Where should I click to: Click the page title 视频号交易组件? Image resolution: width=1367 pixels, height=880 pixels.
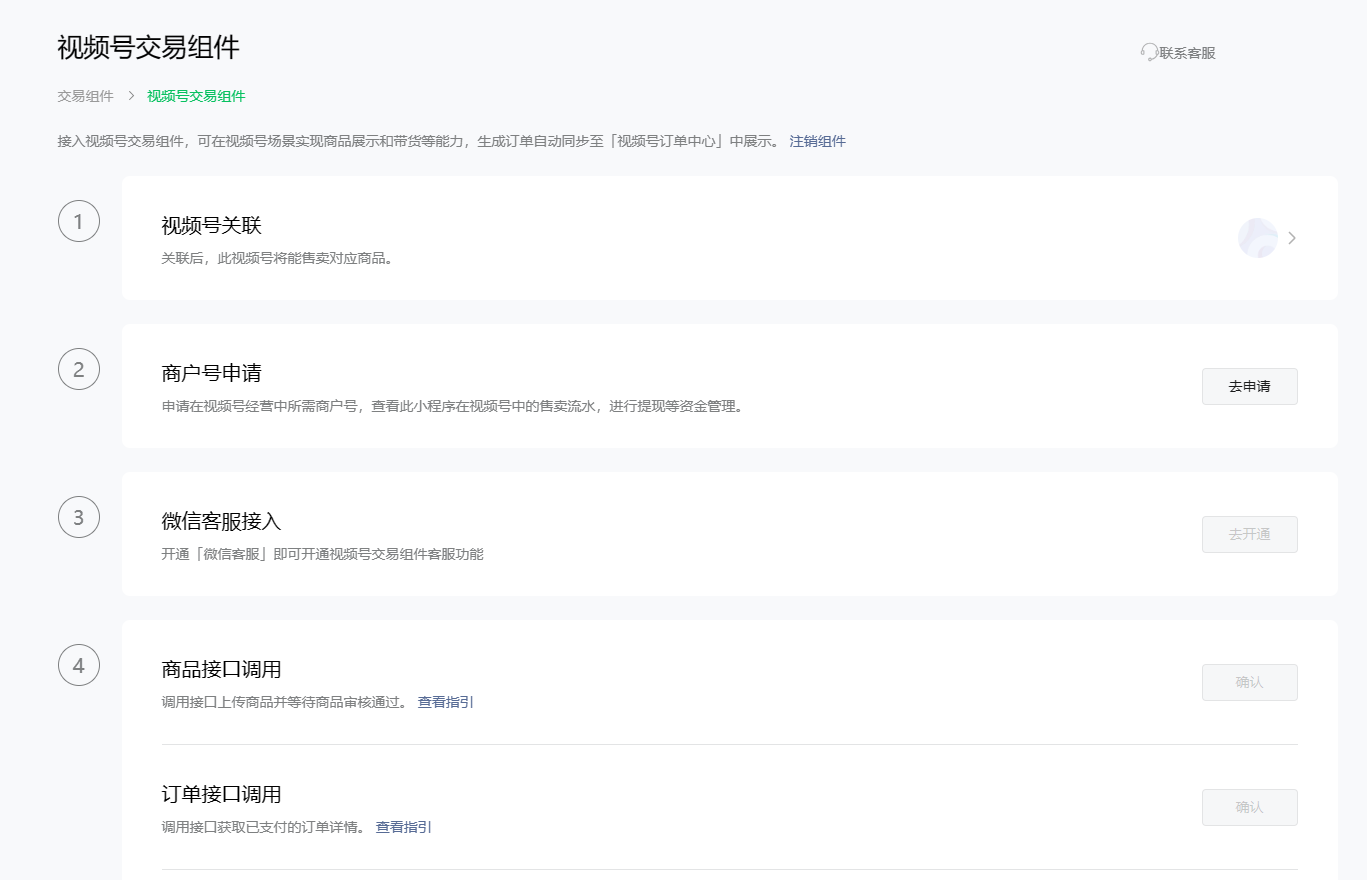point(148,47)
